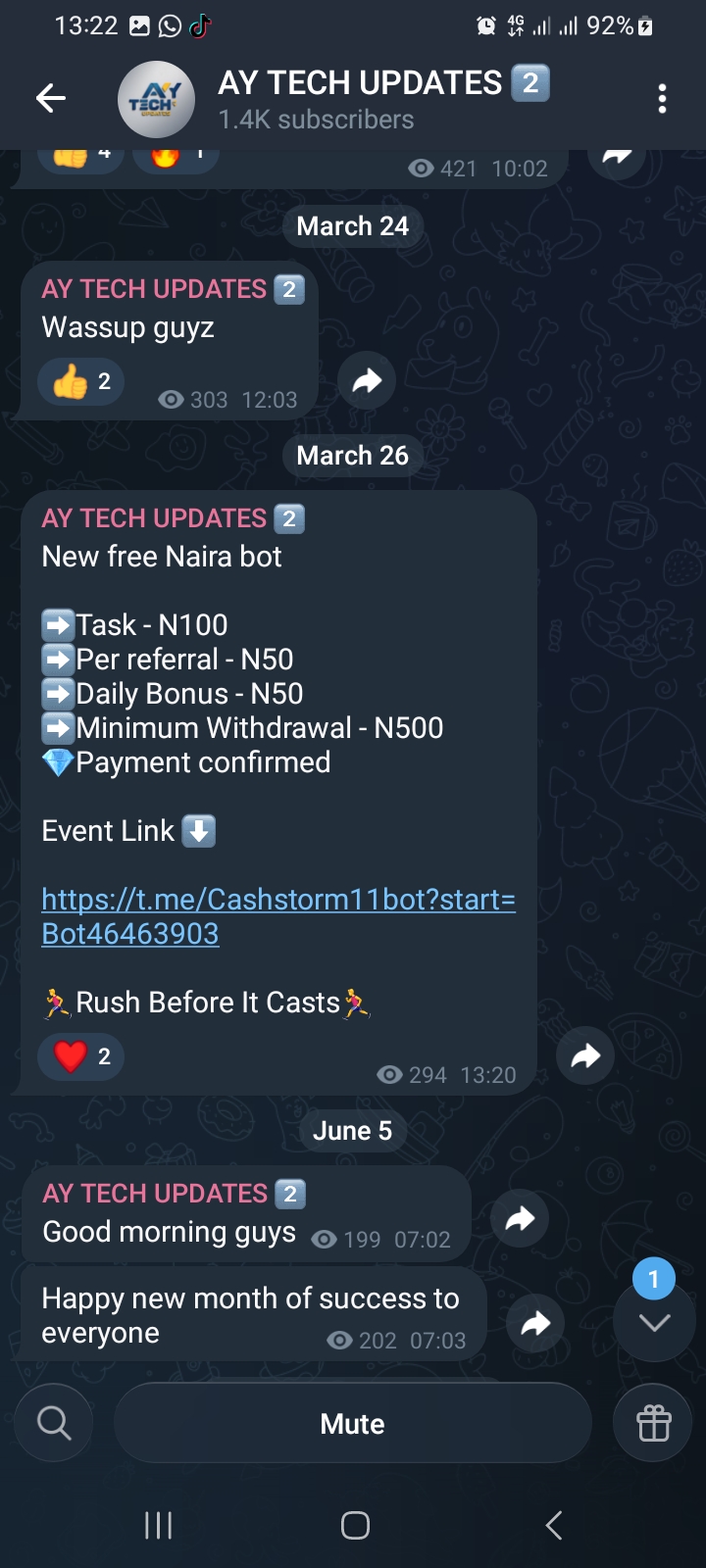Toggle red heart reaction on Naira bot post
The image size is (706, 1568).
pos(80,1056)
